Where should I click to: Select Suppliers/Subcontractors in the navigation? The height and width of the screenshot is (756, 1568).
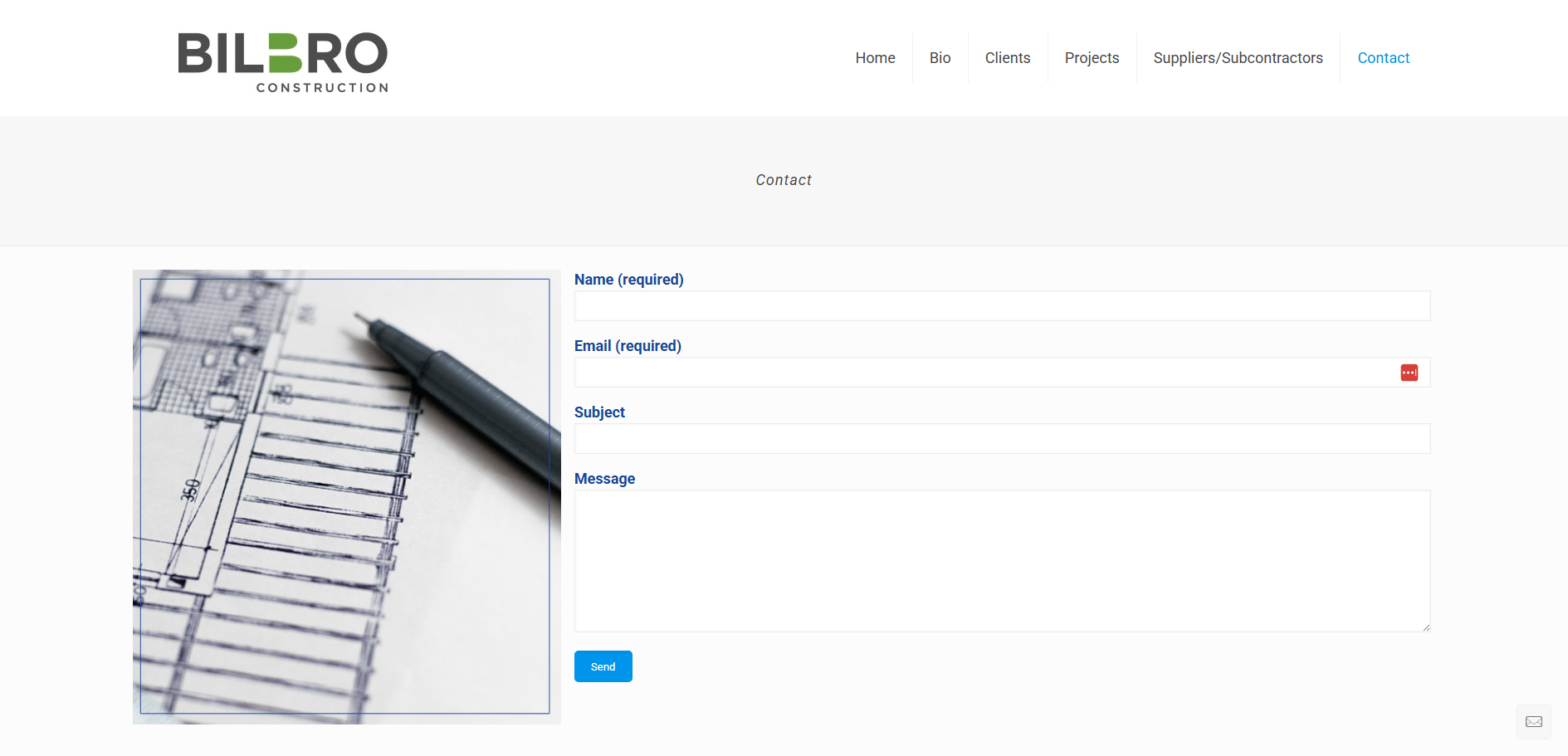click(x=1238, y=58)
